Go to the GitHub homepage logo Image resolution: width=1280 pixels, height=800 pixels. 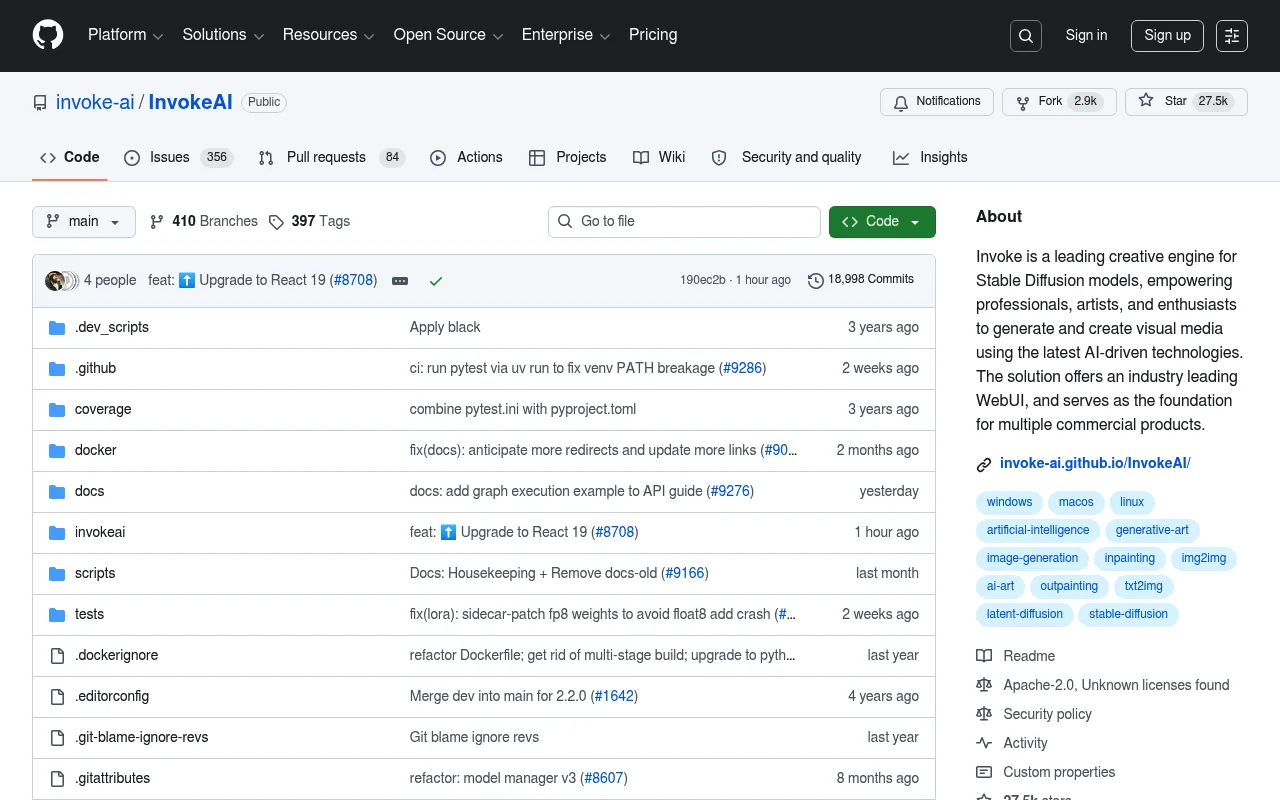click(x=48, y=35)
